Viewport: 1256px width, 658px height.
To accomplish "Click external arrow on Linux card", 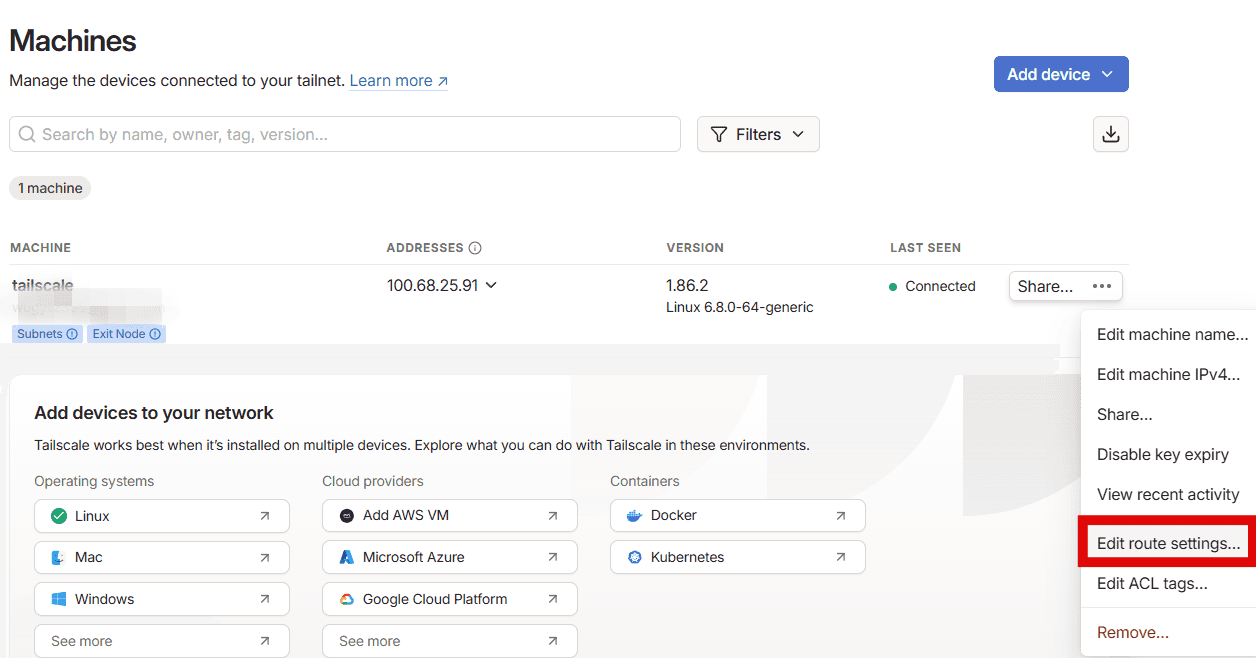I will pyautogui.click(x=264, y=516).
